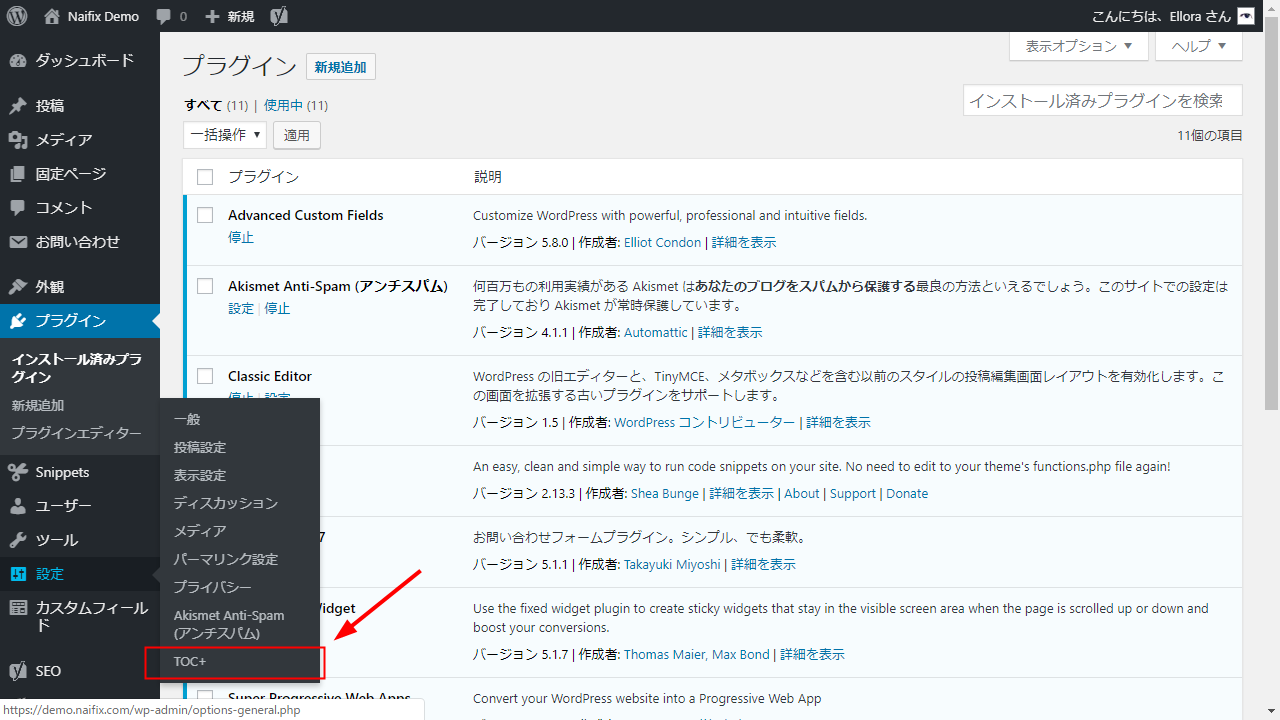Click the コメント bubble icon in sidebar
The width and height of the screenshot is (1280, 720).
18,208
